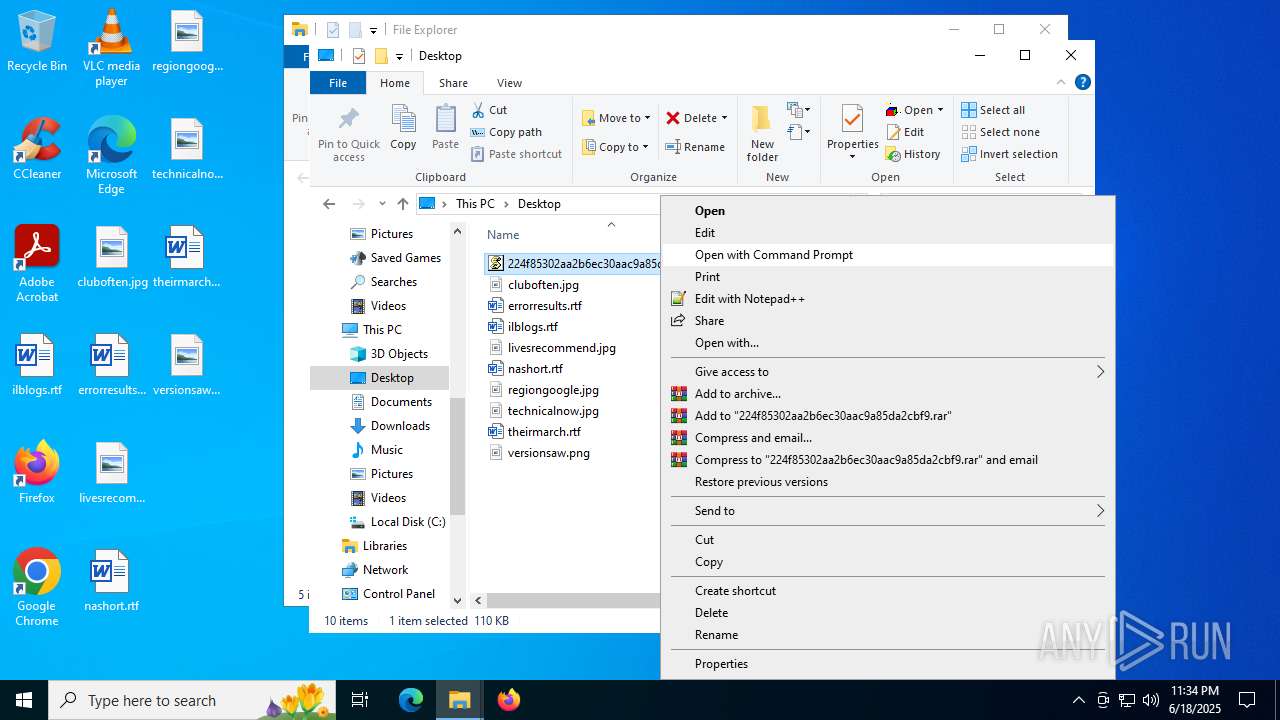
Task: Choose Add to archive... in context menu
Action: (x=888, y=394)
